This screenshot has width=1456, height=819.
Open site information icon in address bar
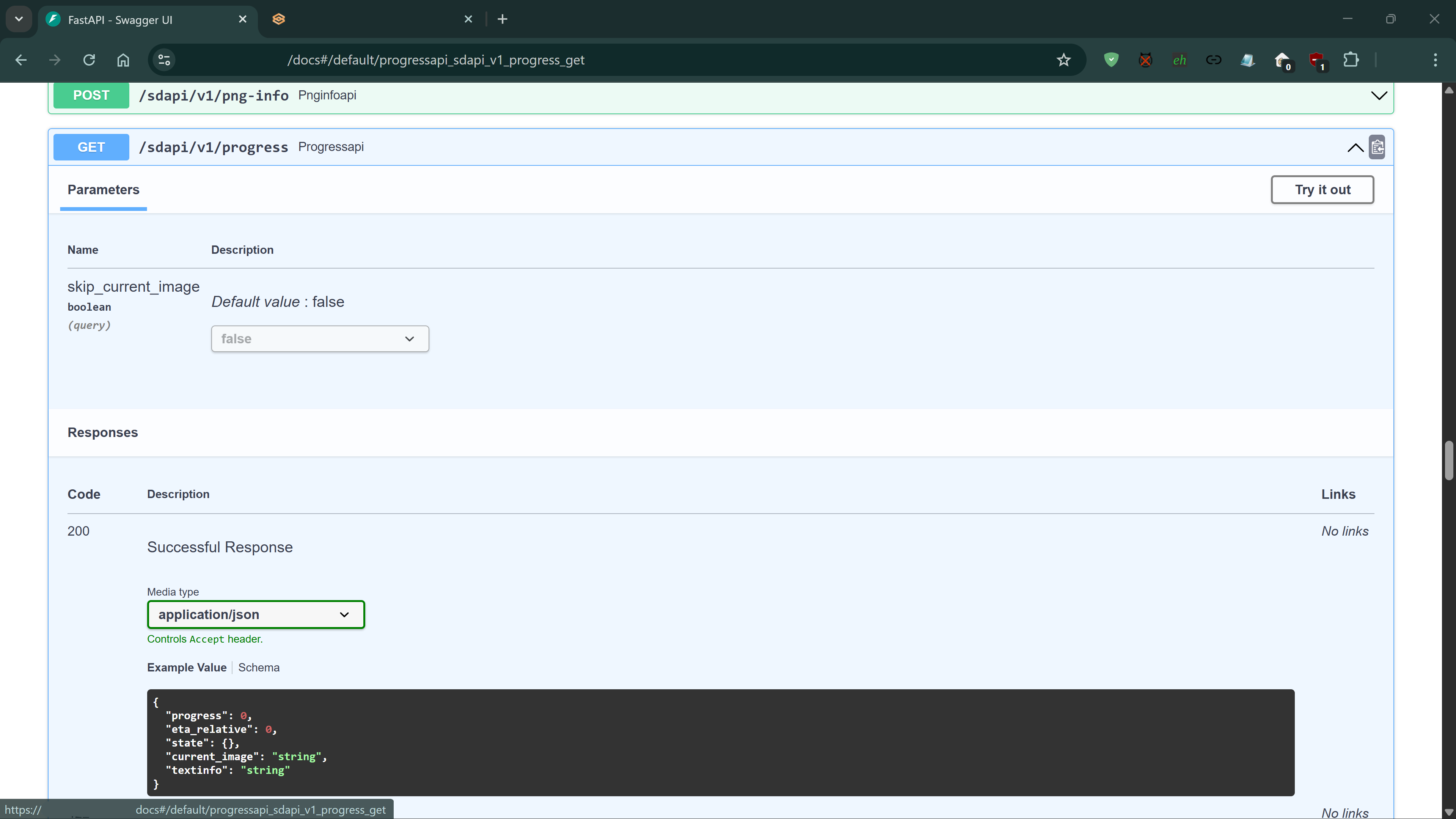(x=164, y=60)
